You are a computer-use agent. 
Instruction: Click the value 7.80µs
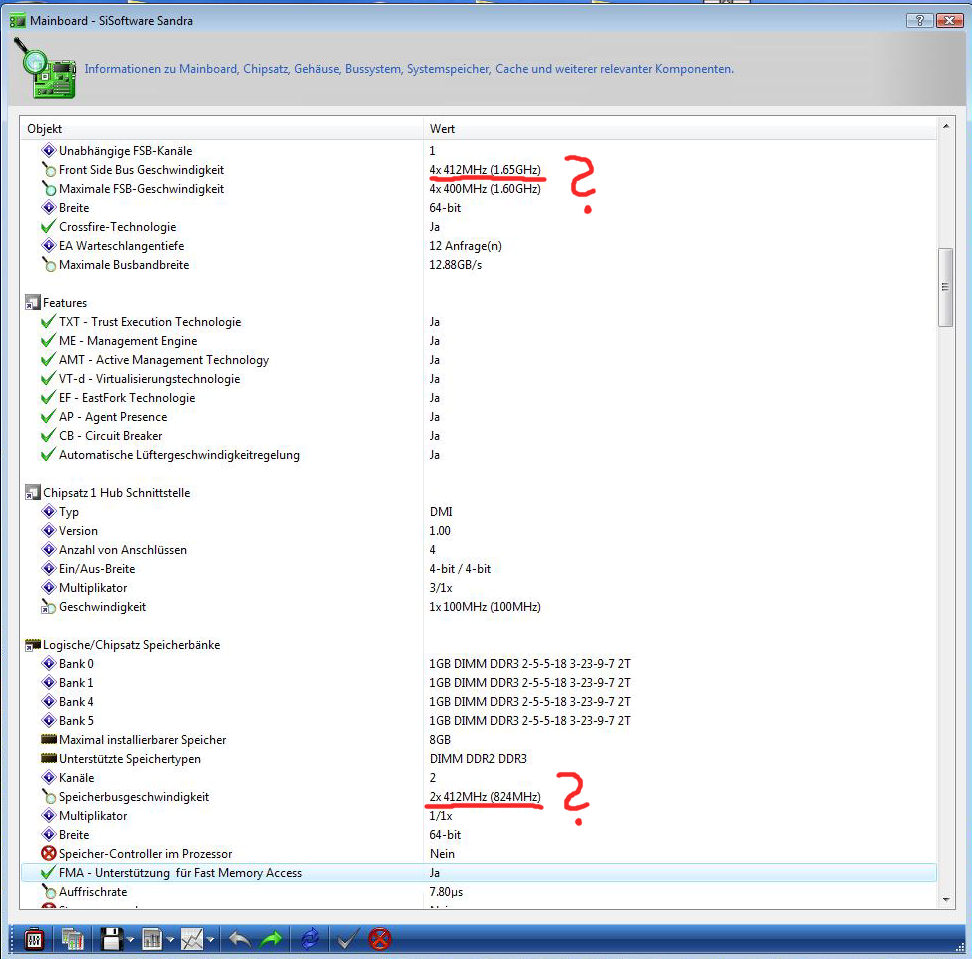tap(446, 892)
